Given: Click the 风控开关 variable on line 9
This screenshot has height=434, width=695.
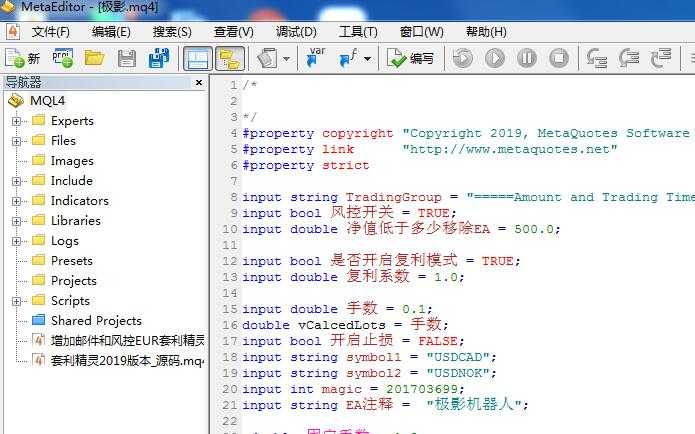Looking at the screenshot, I should click(x=362, y=213).
